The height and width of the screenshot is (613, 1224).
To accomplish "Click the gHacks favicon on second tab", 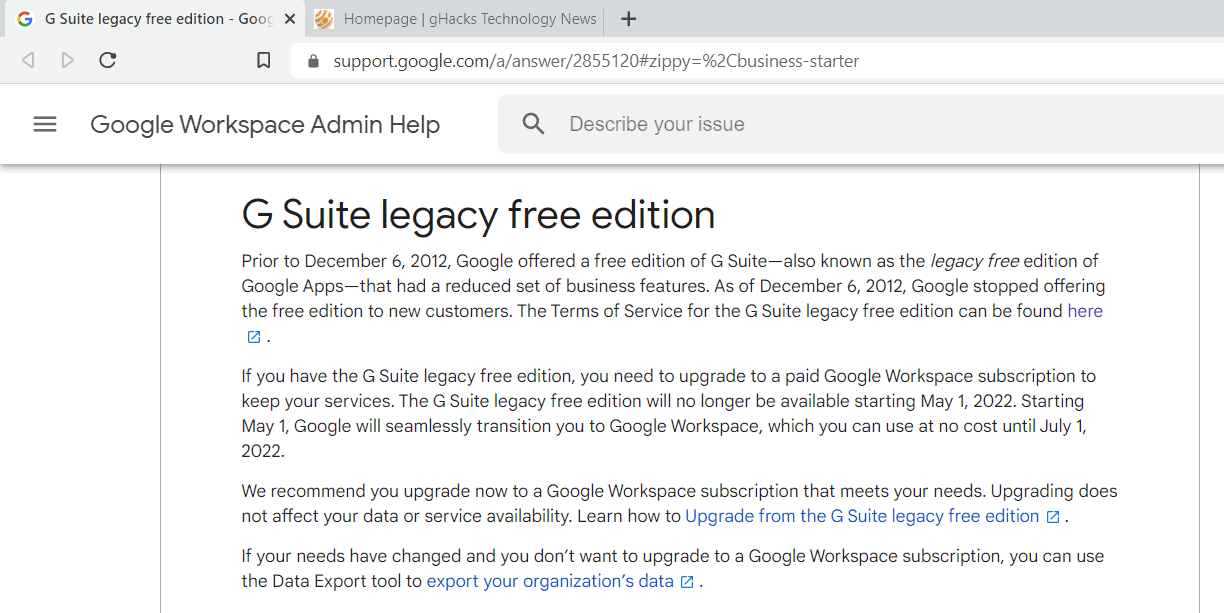I will coord(323,19).
